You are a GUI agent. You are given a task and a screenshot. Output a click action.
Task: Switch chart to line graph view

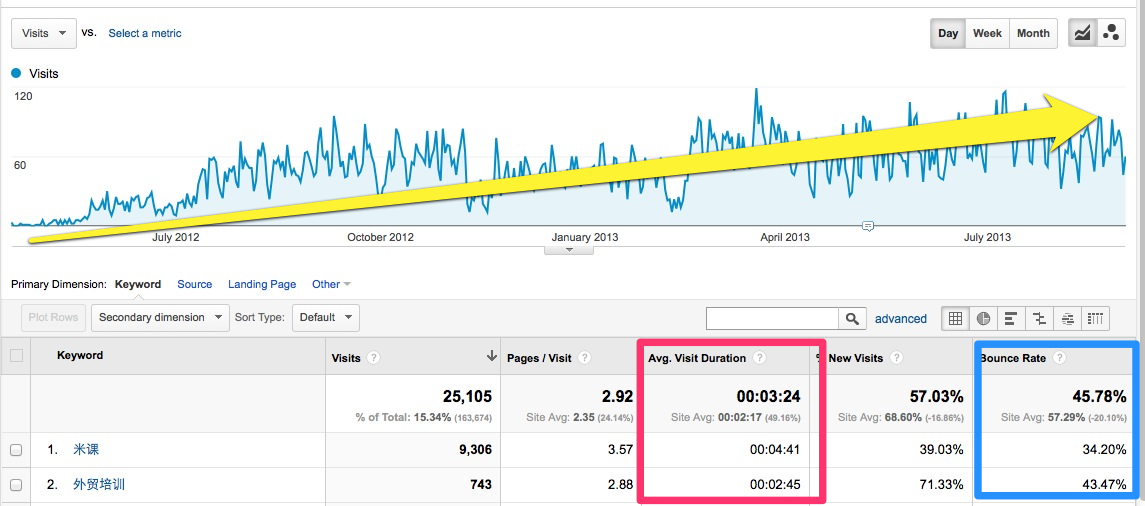1083,33
